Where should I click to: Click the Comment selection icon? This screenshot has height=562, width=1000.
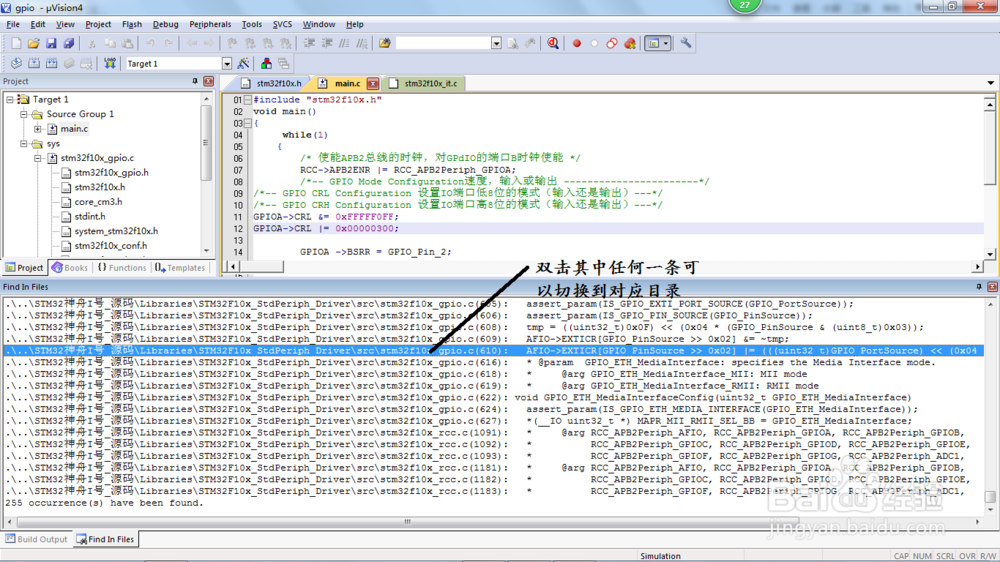tap(344, 43)
